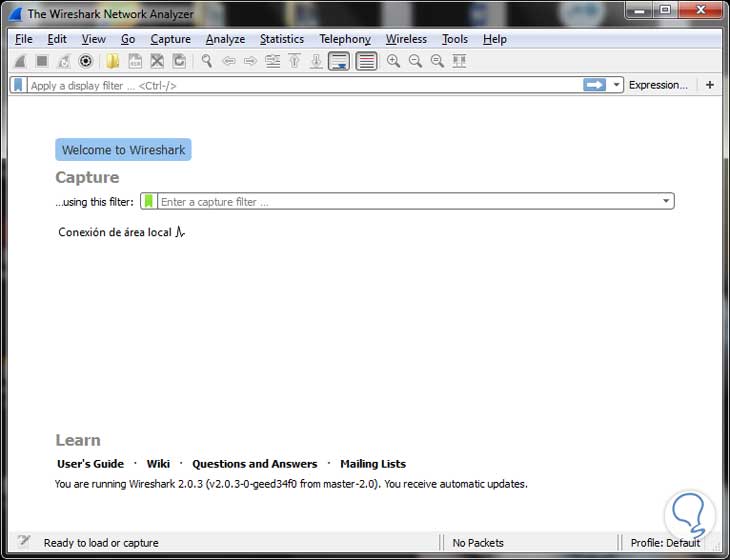Click the Zoom in magnifier icon
Screen dimensions: 730x560
(x=393, y=61)
